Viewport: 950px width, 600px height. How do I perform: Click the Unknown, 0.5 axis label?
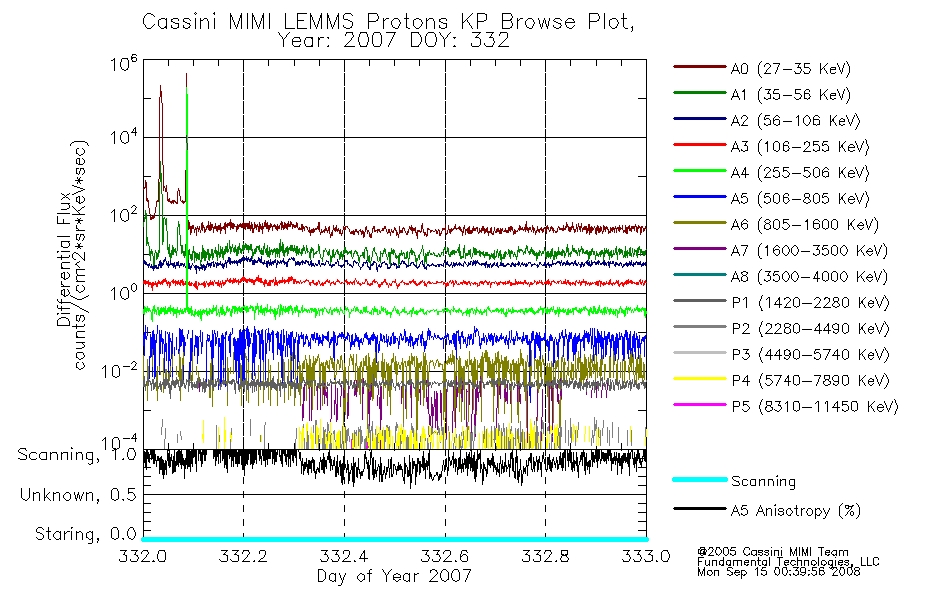[x=78, y=495]
